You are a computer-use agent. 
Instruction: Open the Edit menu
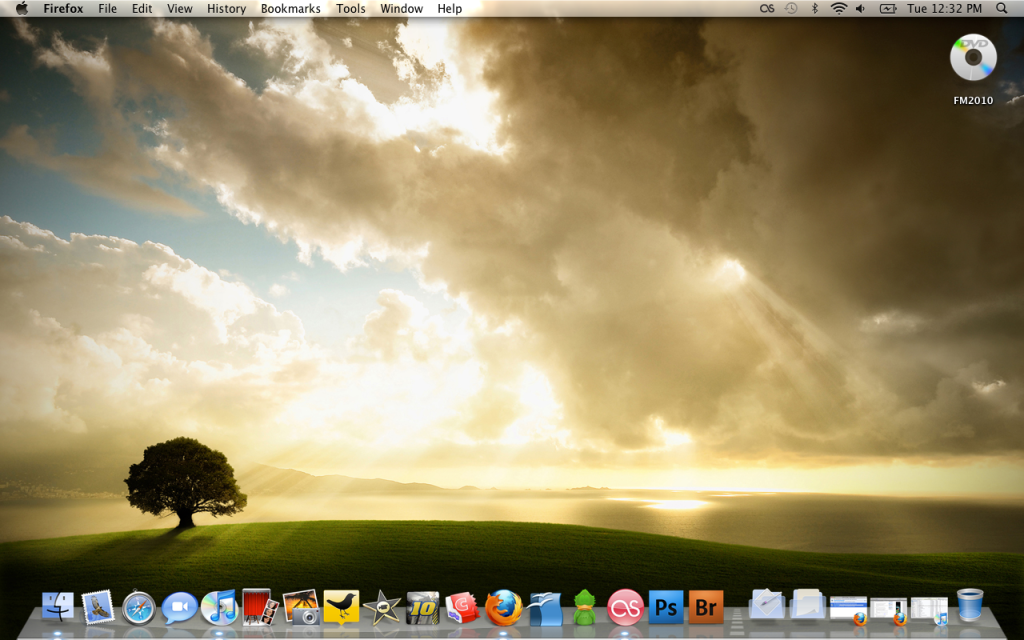pos(142,8)
